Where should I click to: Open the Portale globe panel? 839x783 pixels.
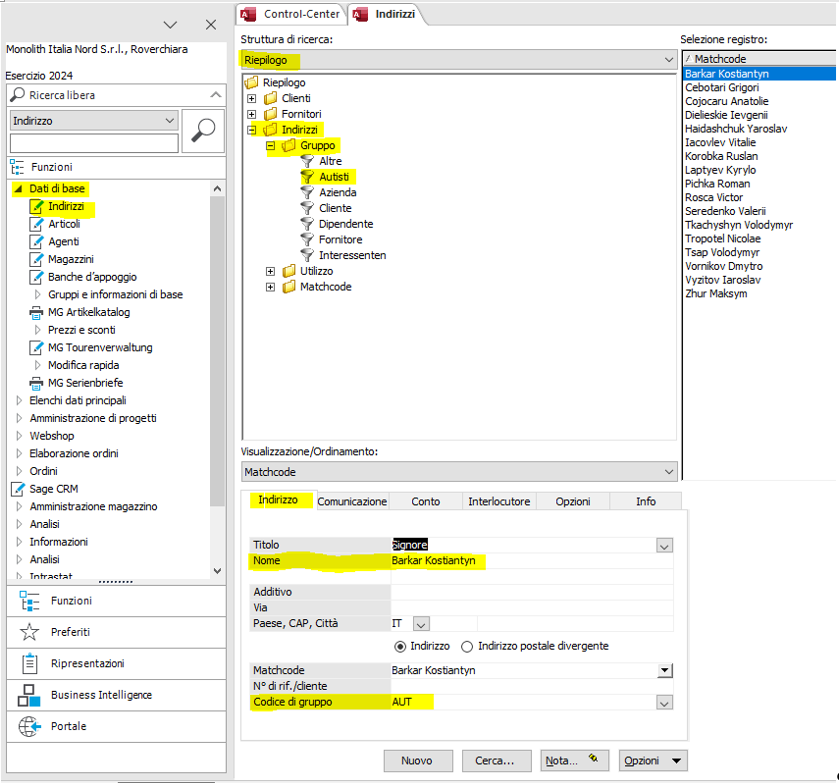(x=29, y=726)
